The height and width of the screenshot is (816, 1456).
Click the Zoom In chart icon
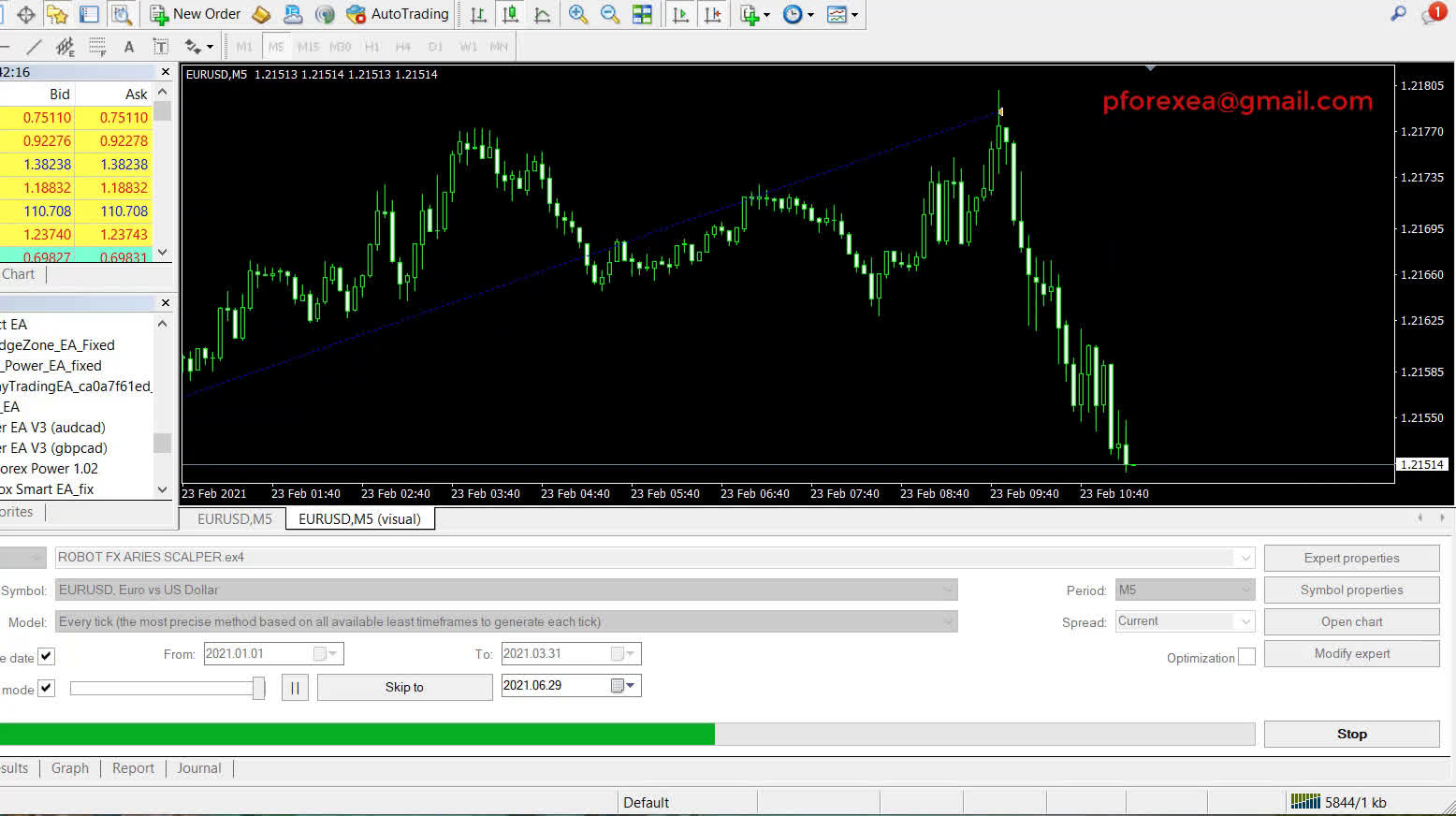(x=577, y=14)
